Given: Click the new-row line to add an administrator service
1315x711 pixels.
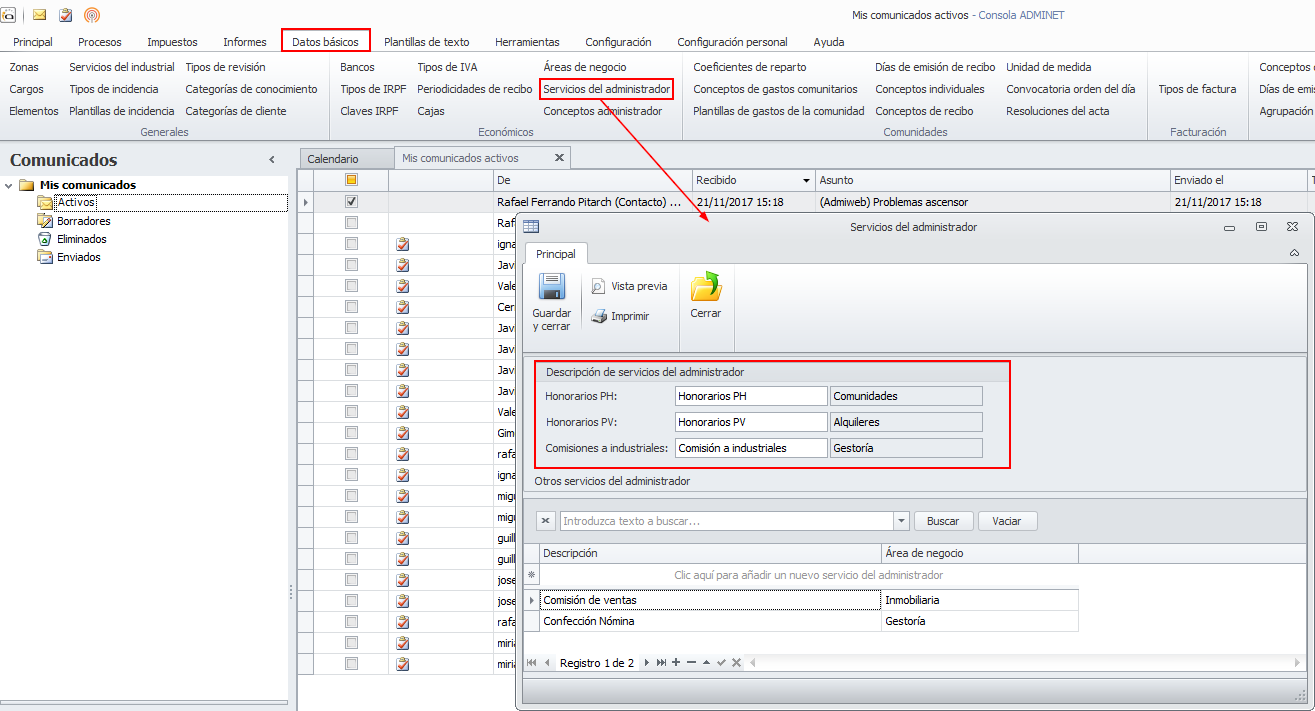Looking at the screenshot, I should (809, 575).
